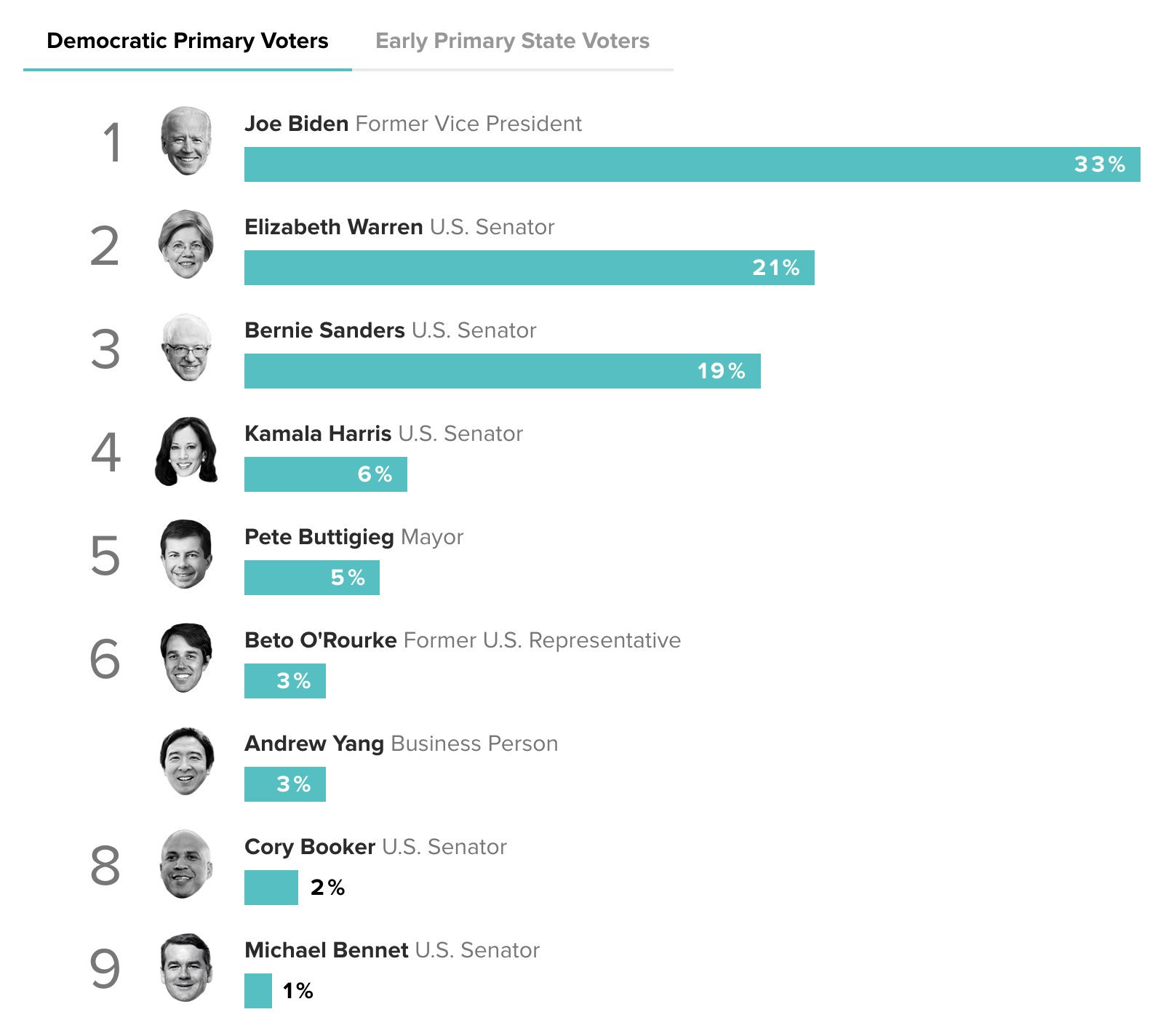Click Michael Bennet's headshot photo

click(x=186, y=968)
